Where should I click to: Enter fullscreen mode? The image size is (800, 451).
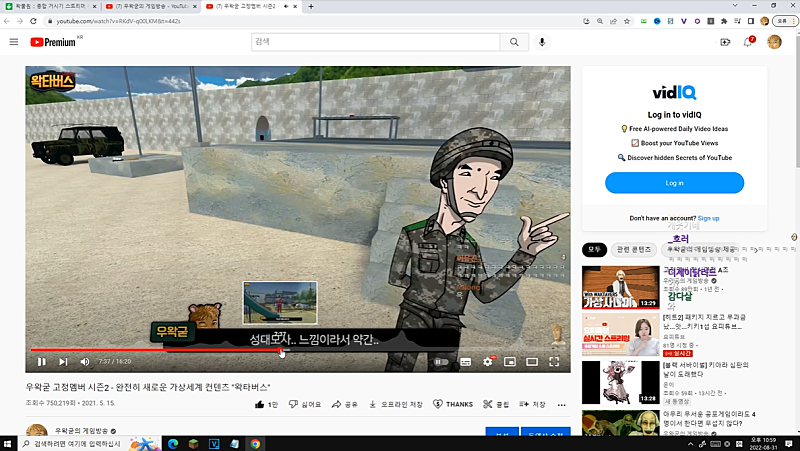click(x=554, y=362)
